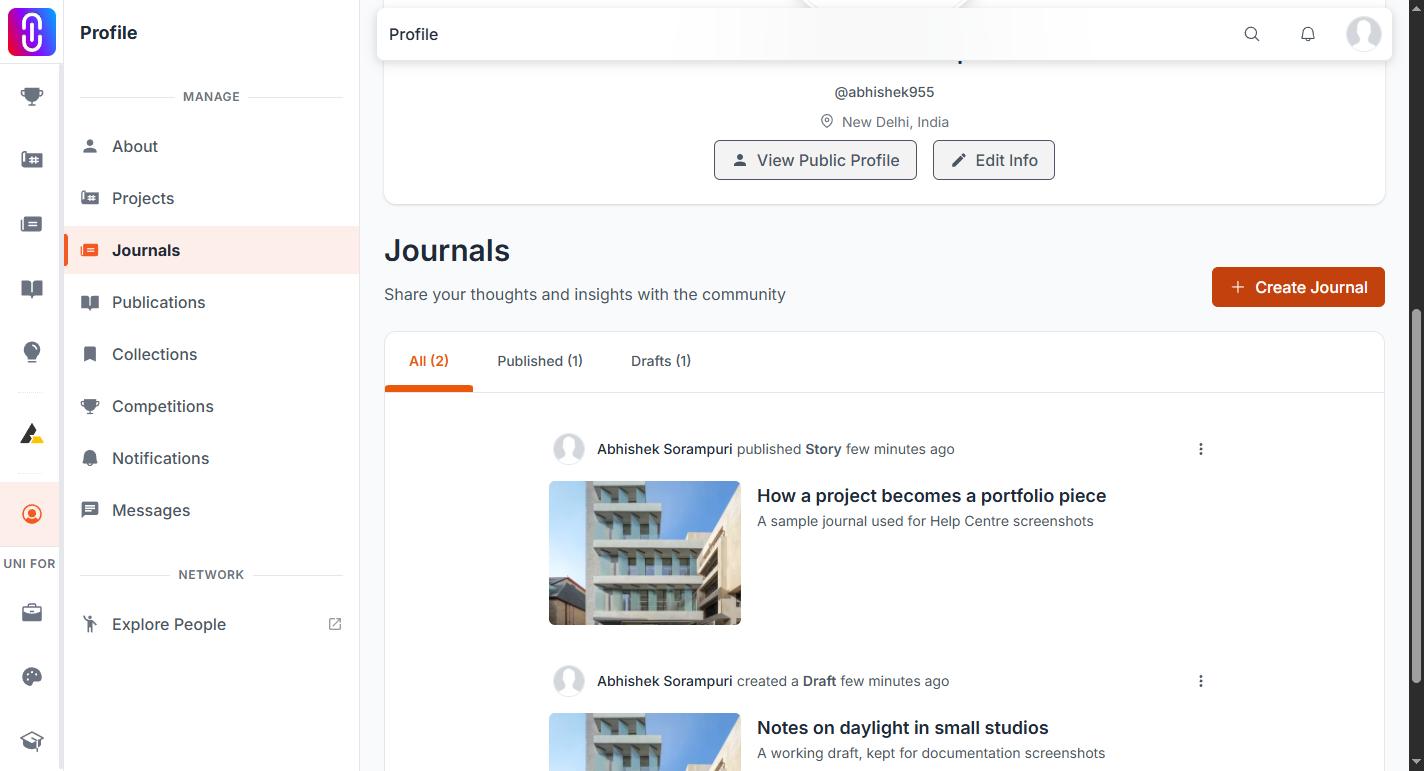Open Collections in the Manage menu
1424x771 pixels.
click(x=211, y=354)
